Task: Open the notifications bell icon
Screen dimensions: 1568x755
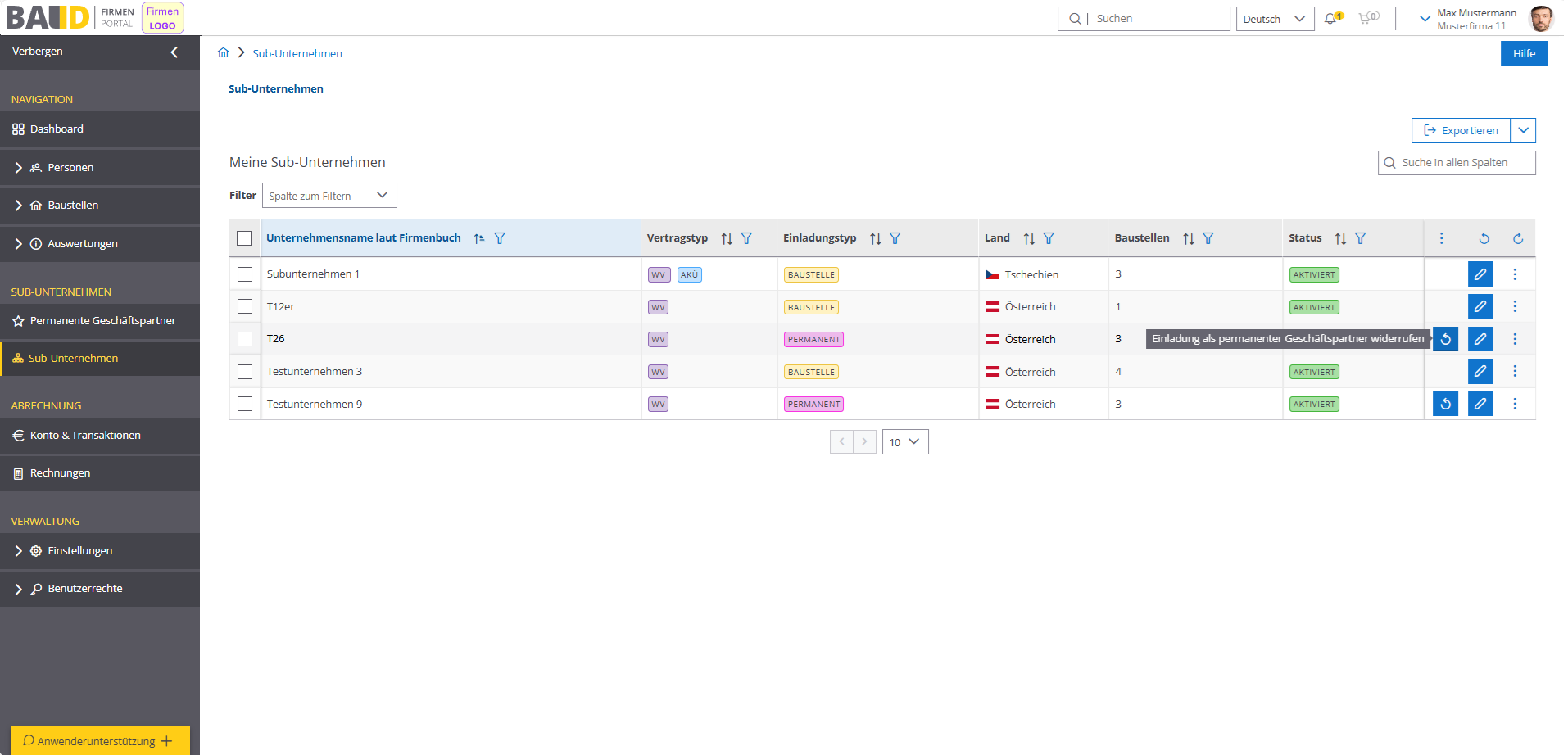Action: [1331, 18]
